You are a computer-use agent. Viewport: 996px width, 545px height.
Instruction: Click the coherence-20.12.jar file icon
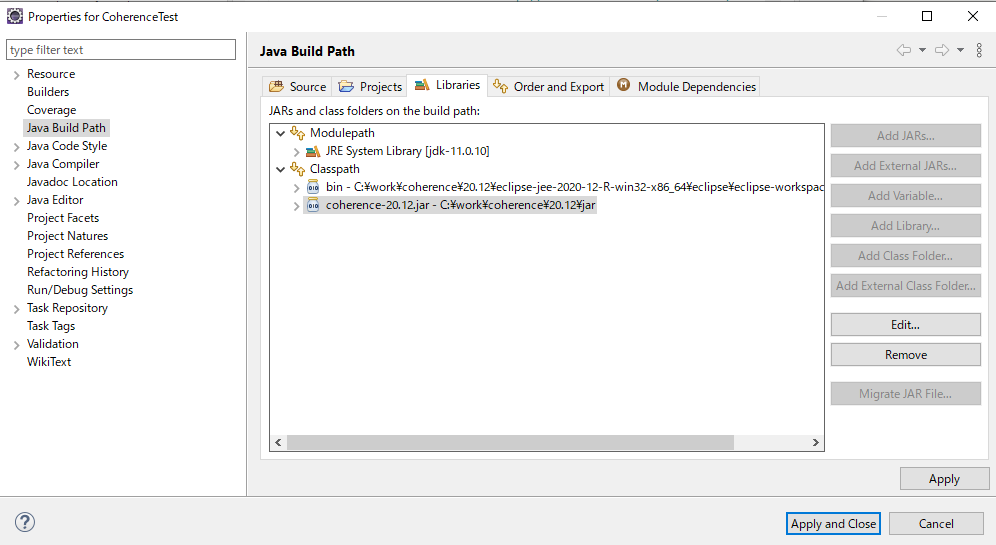click(313, 205)
